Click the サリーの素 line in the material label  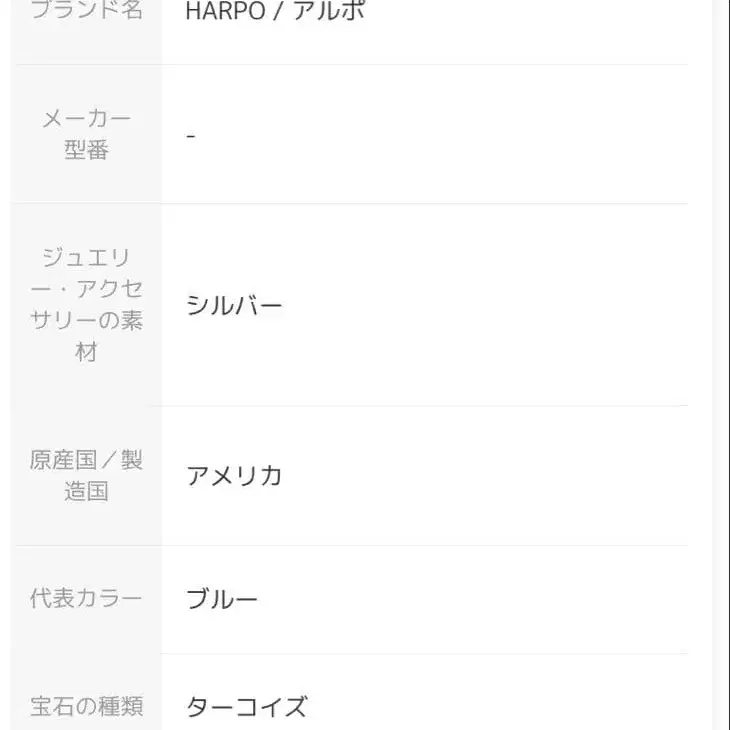tap(86, 321)
